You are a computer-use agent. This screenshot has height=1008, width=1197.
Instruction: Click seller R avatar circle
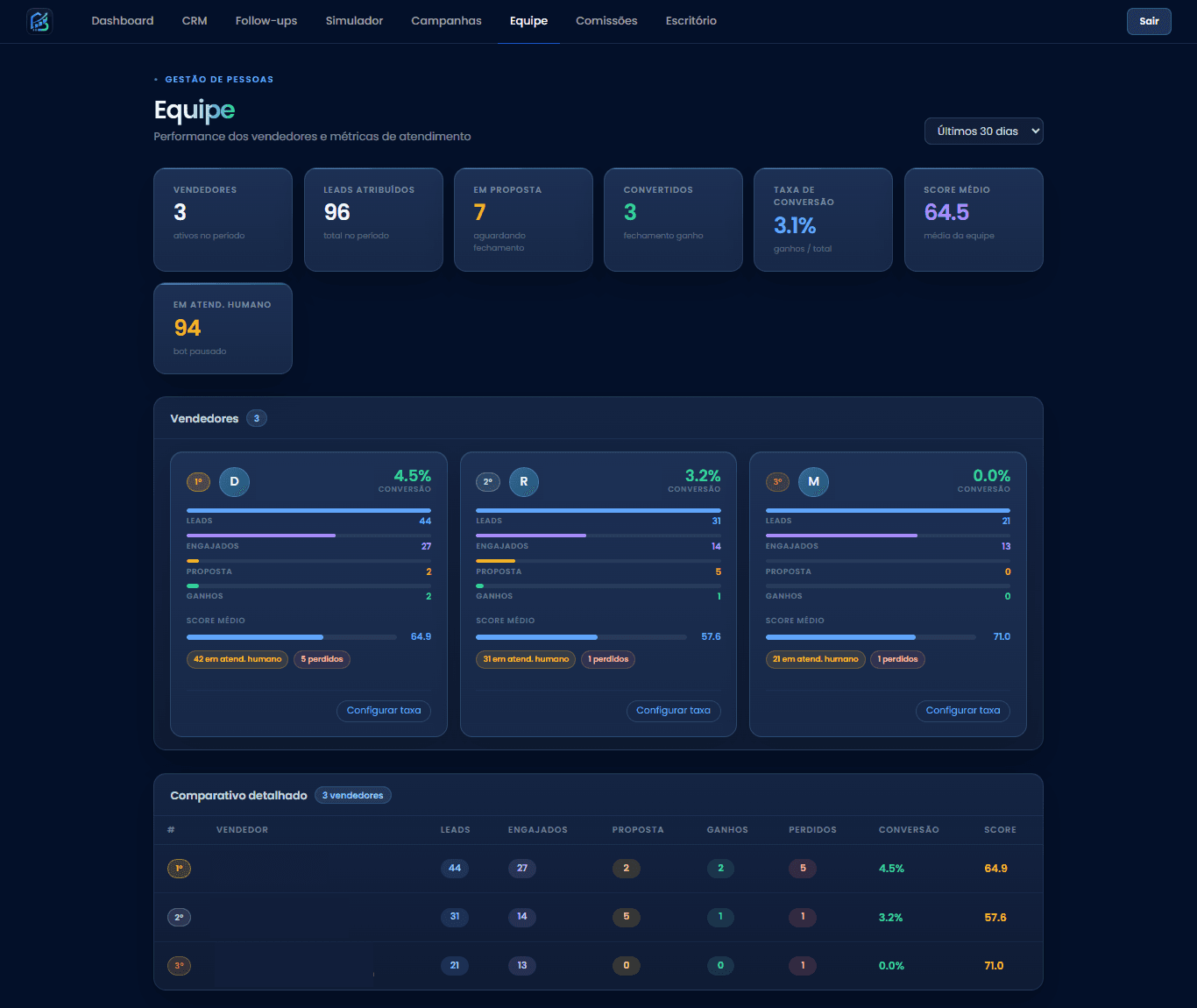click(x=524, y=481)
